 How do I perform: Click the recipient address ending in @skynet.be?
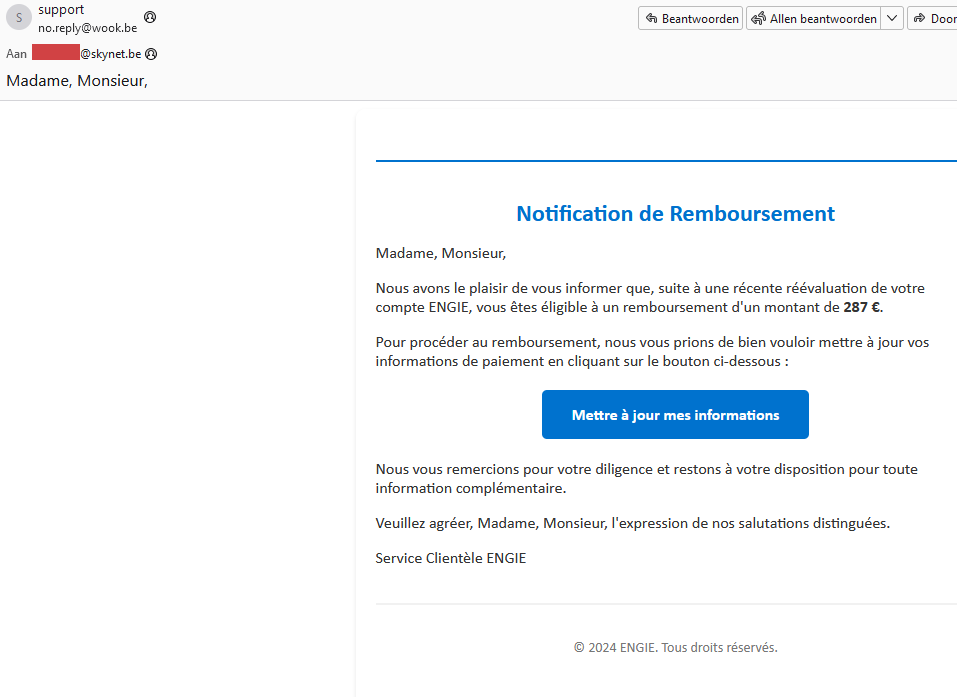(x=110, y=54)
